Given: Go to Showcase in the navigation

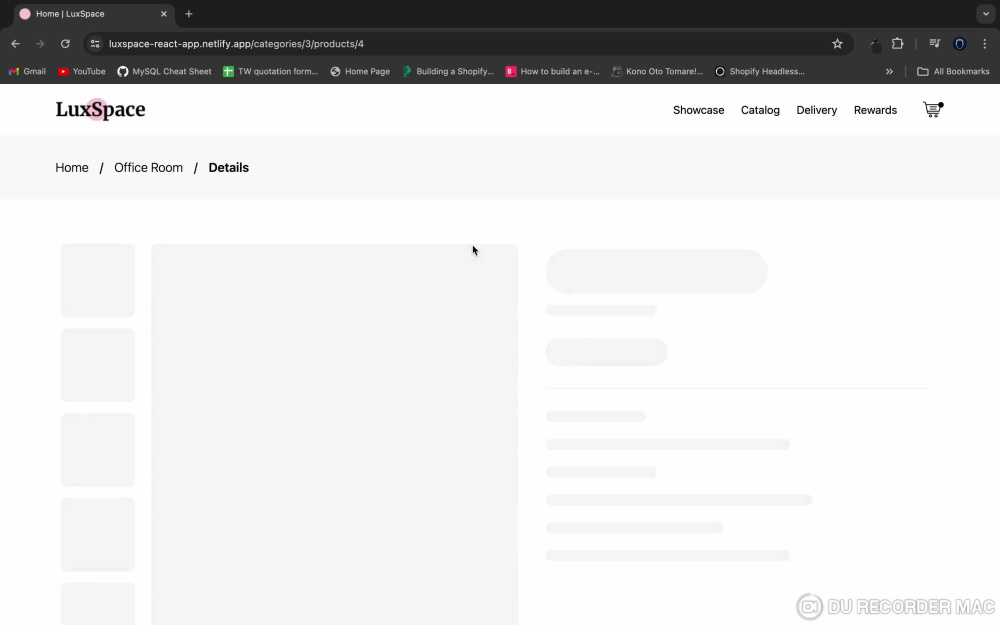Looking at the screenshot, I should [x=698, y=110].
